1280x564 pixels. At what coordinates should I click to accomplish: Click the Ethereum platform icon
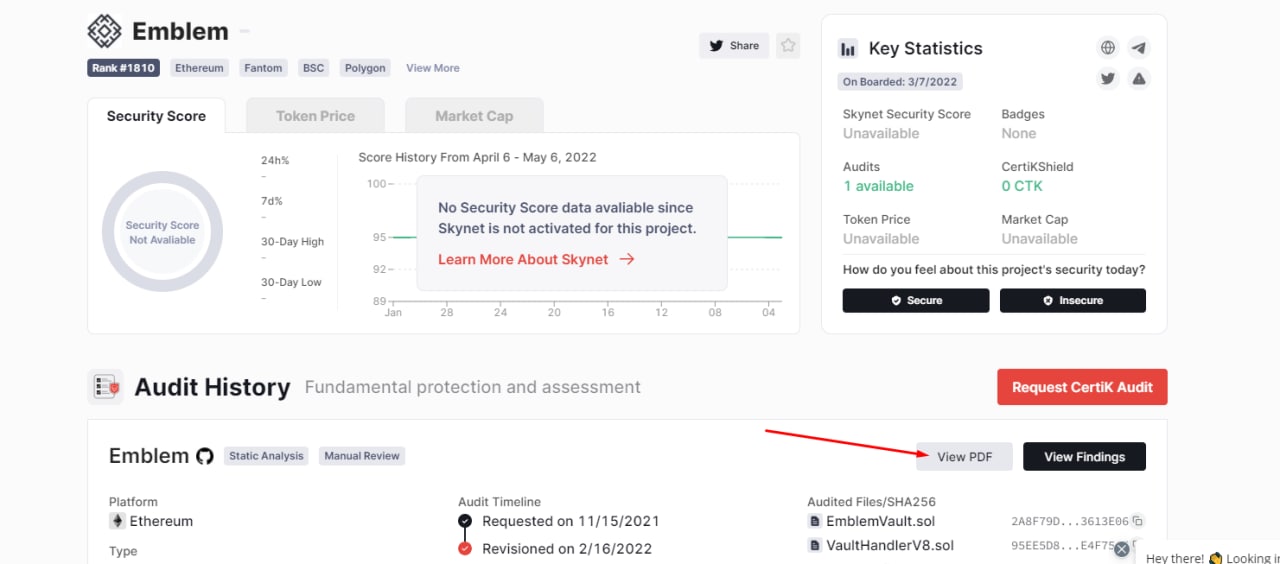[x=117, y=521]
